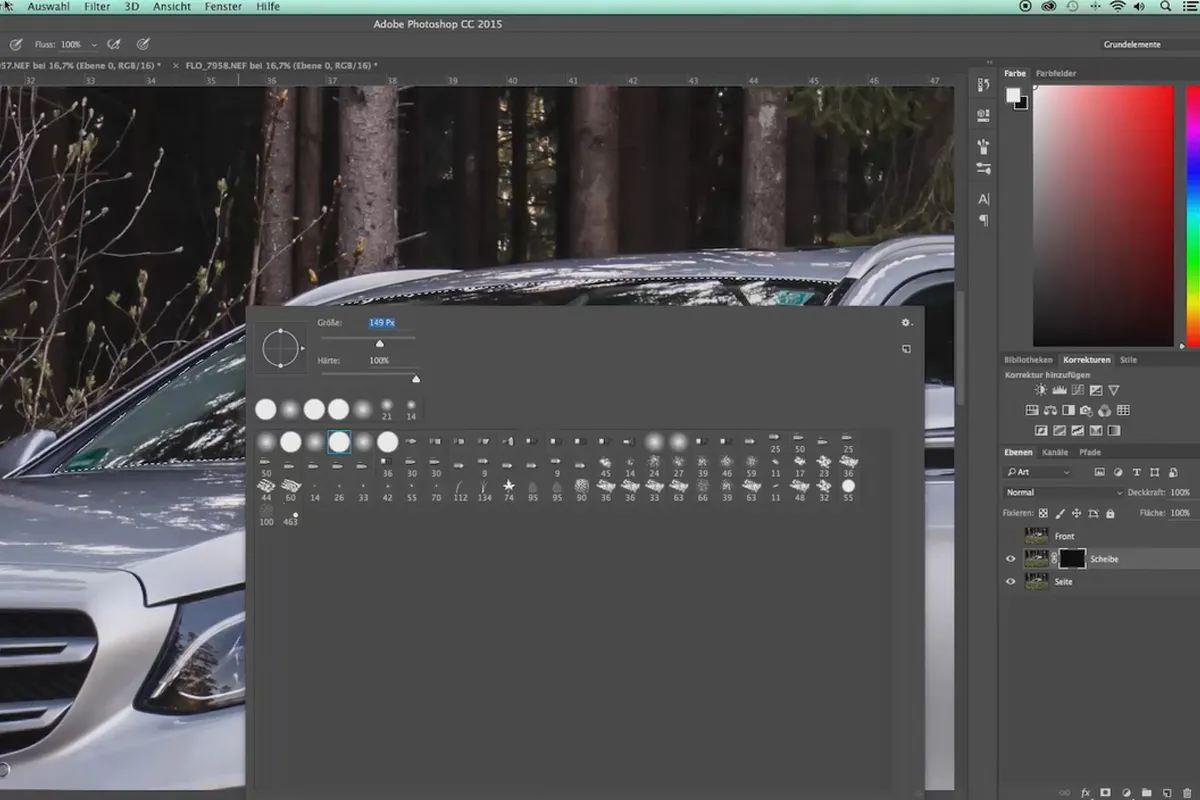Toggle lock transparent pixels

click(1043, 513)
